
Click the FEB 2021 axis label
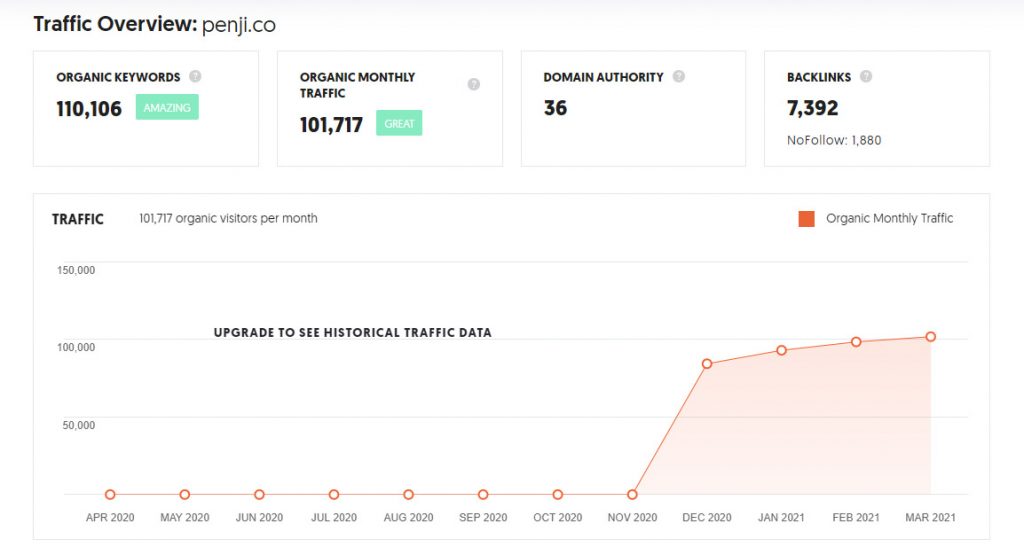click(x=856, y=517)
